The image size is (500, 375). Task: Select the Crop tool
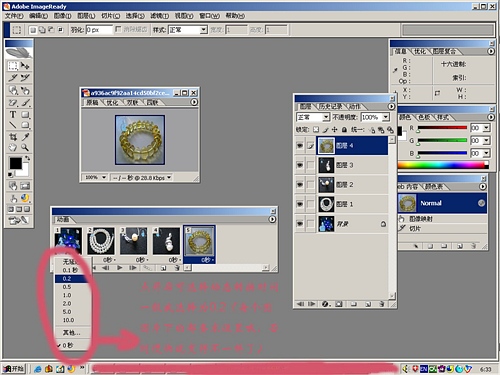coord(13,137)
